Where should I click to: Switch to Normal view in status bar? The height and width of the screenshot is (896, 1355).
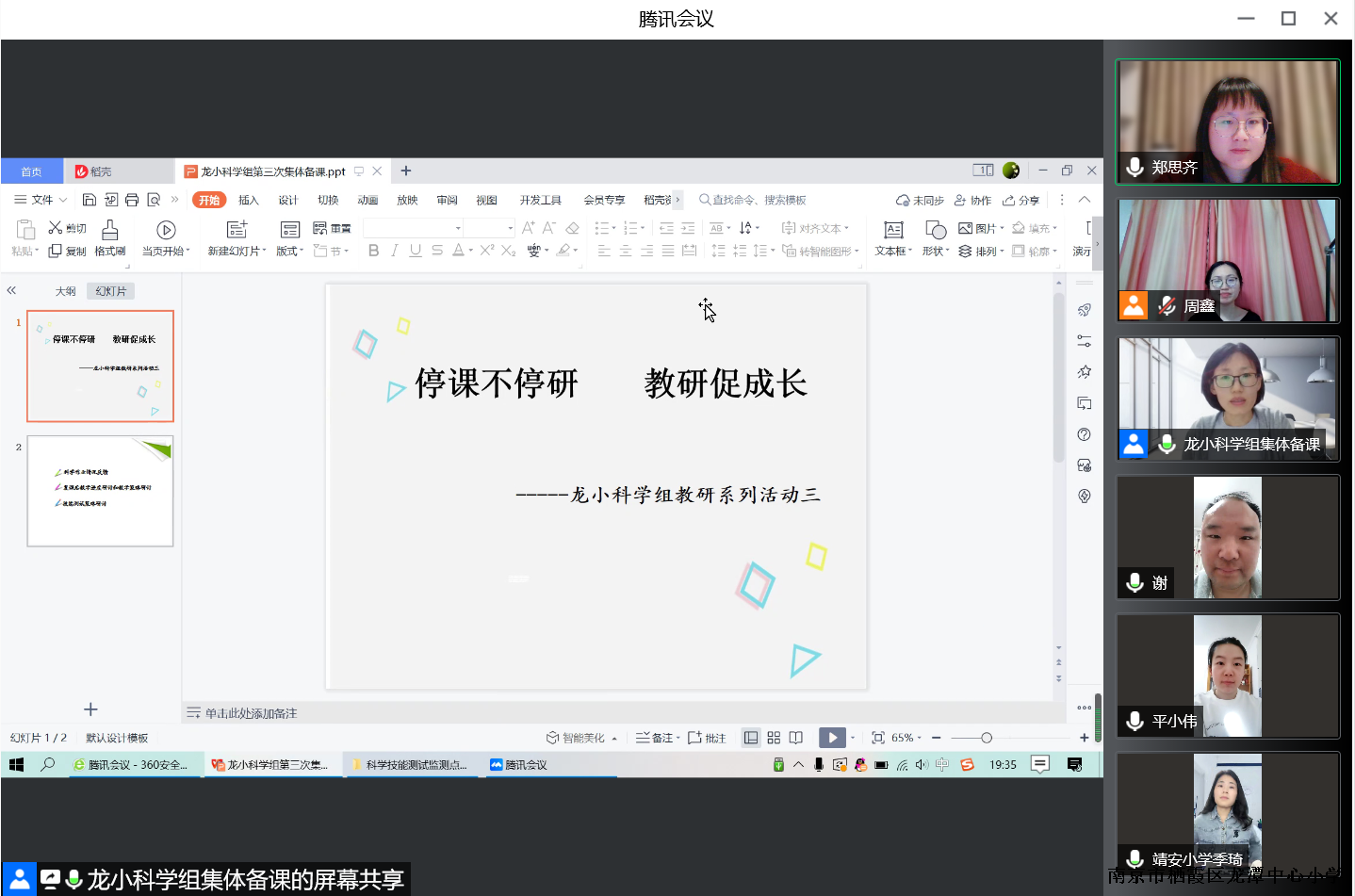click(751, 738)
